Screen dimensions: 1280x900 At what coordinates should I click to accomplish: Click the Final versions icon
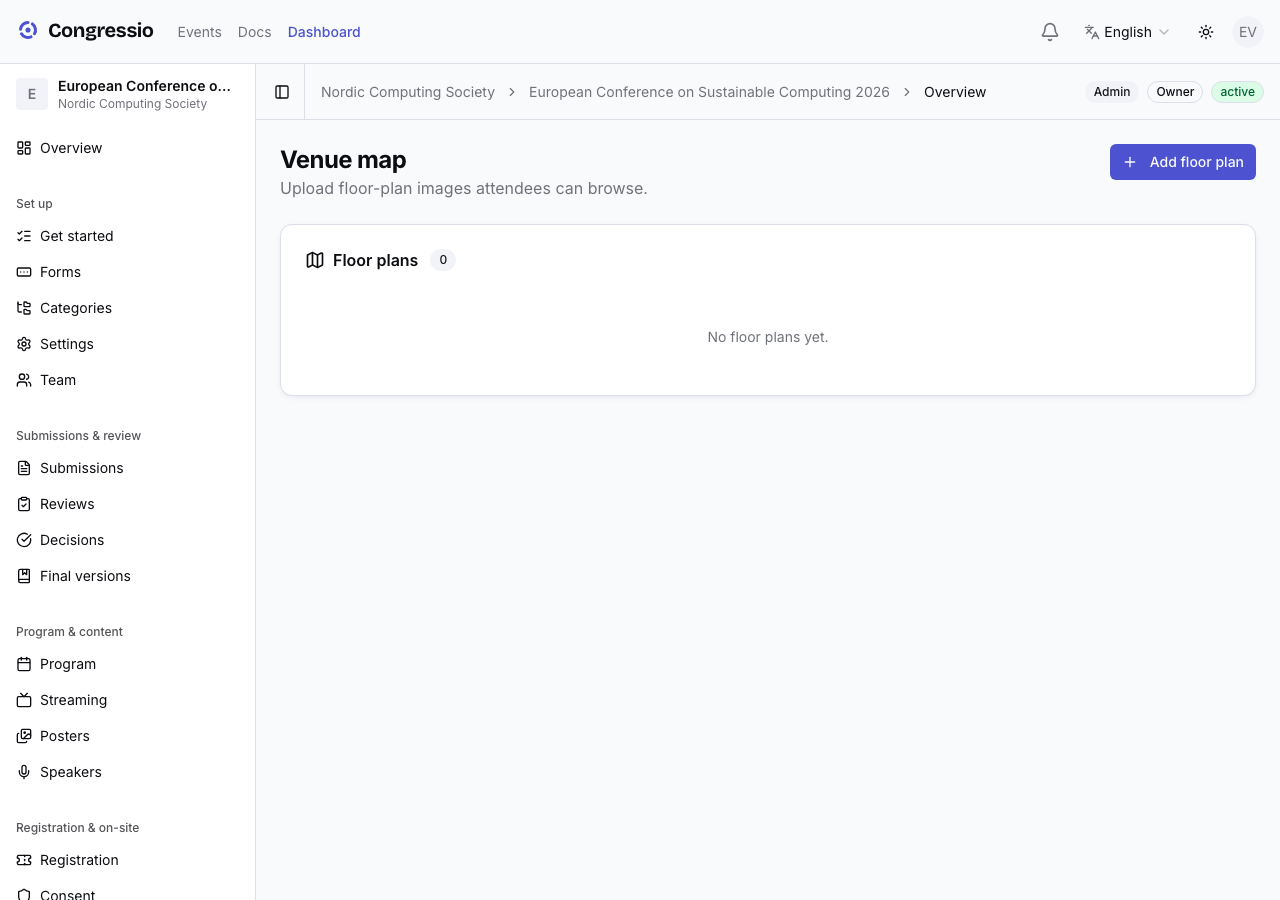[24, 576]
